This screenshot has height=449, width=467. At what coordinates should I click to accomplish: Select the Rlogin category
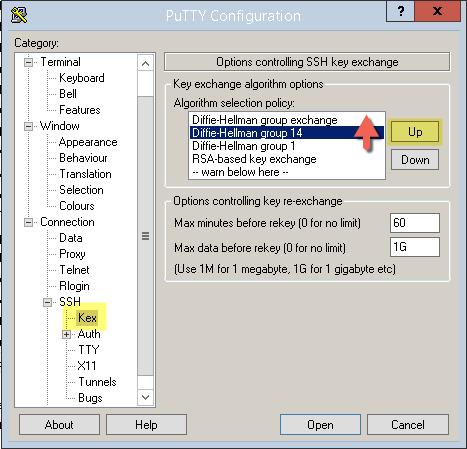[74, 286]
